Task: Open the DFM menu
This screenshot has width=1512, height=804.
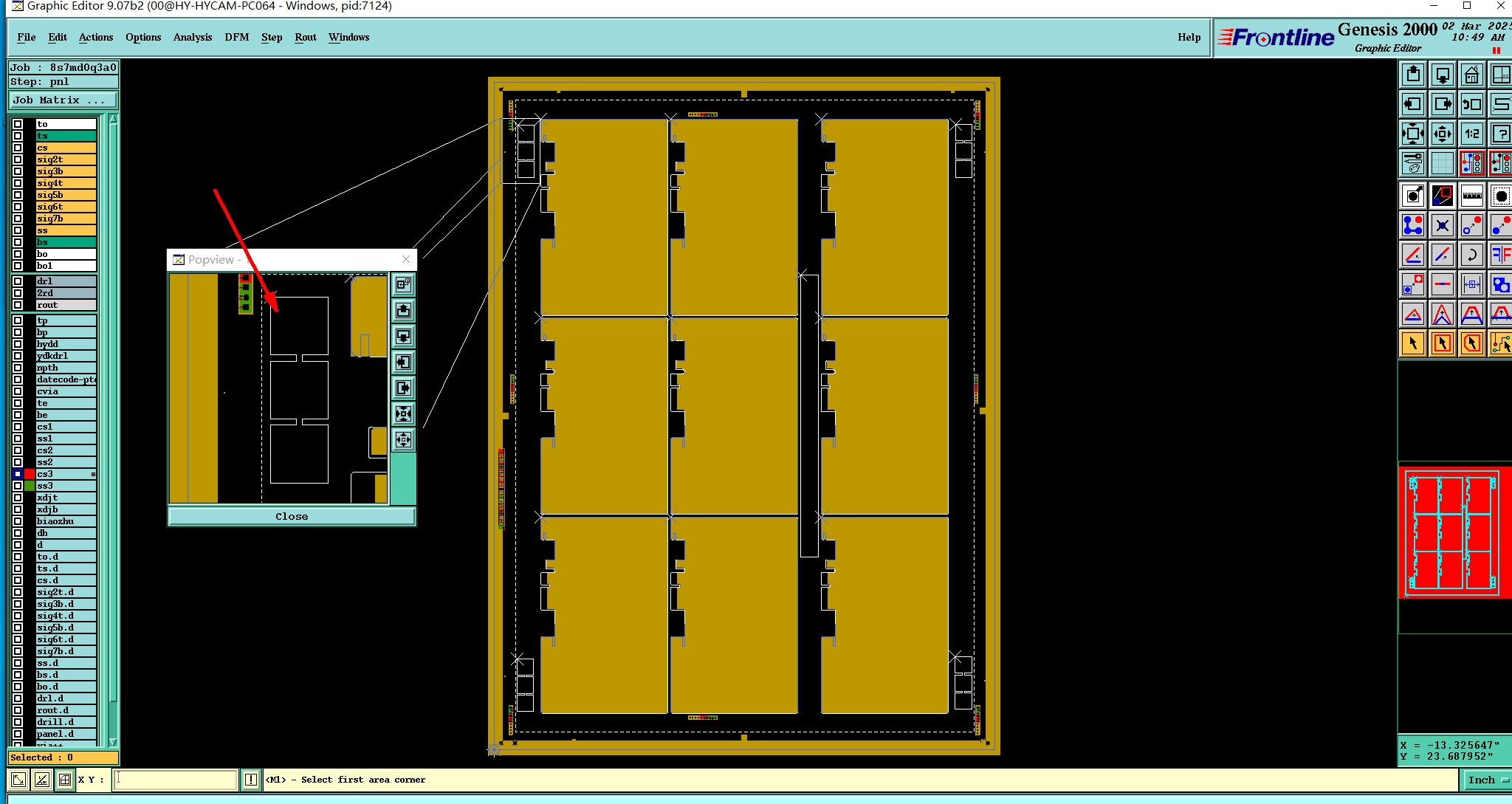Action: point(236,37)
